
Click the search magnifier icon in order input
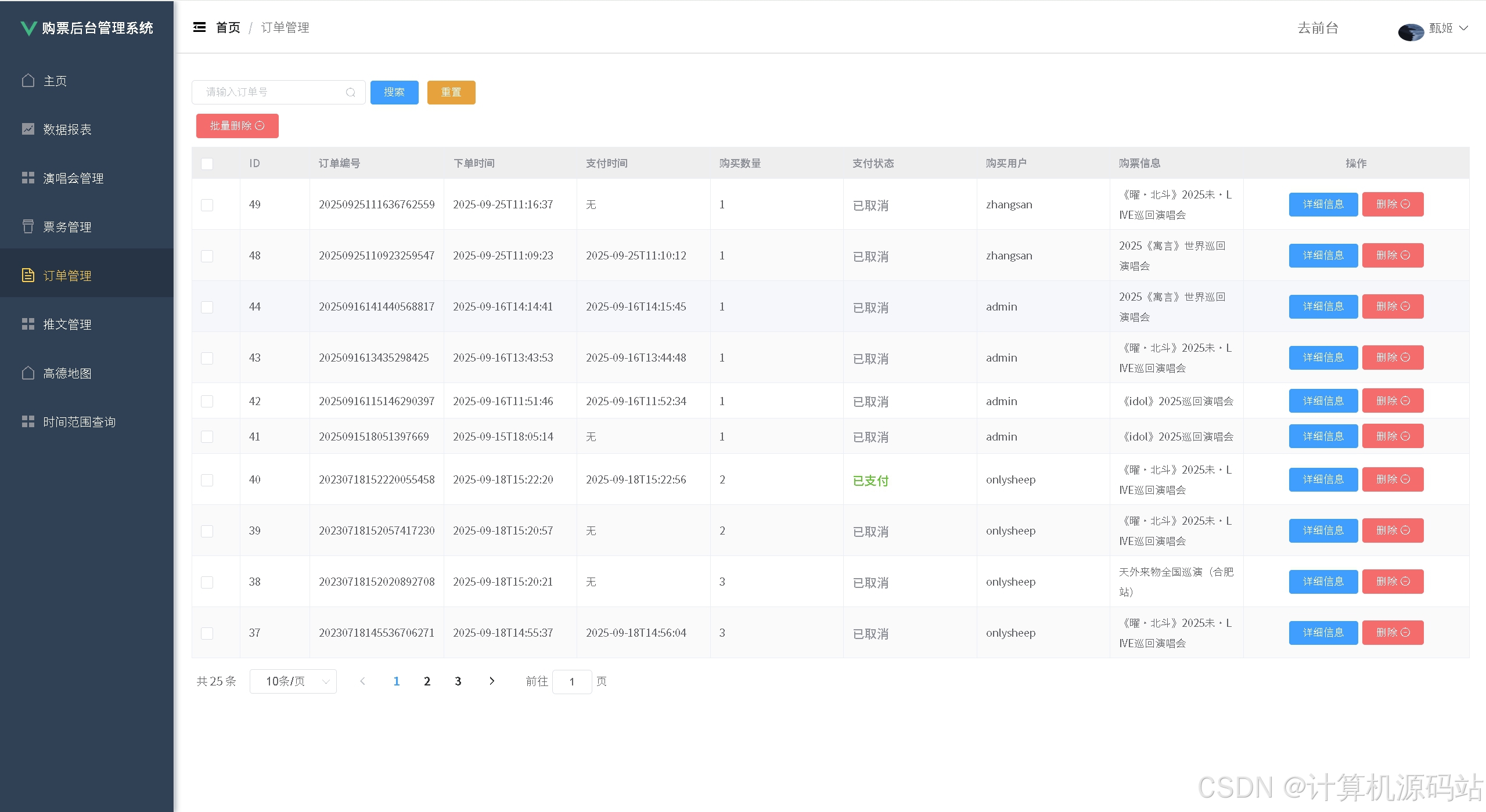[x=351, y=92]
